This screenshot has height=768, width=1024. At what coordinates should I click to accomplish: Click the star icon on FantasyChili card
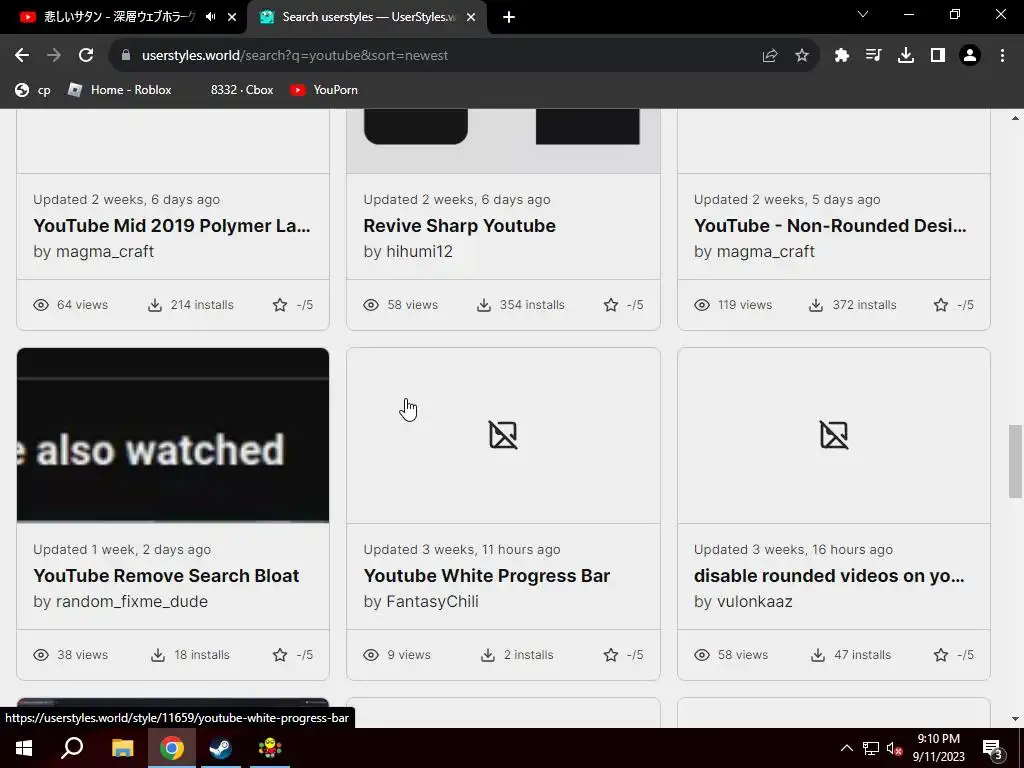pyautogui.click(x=611, y=655)
